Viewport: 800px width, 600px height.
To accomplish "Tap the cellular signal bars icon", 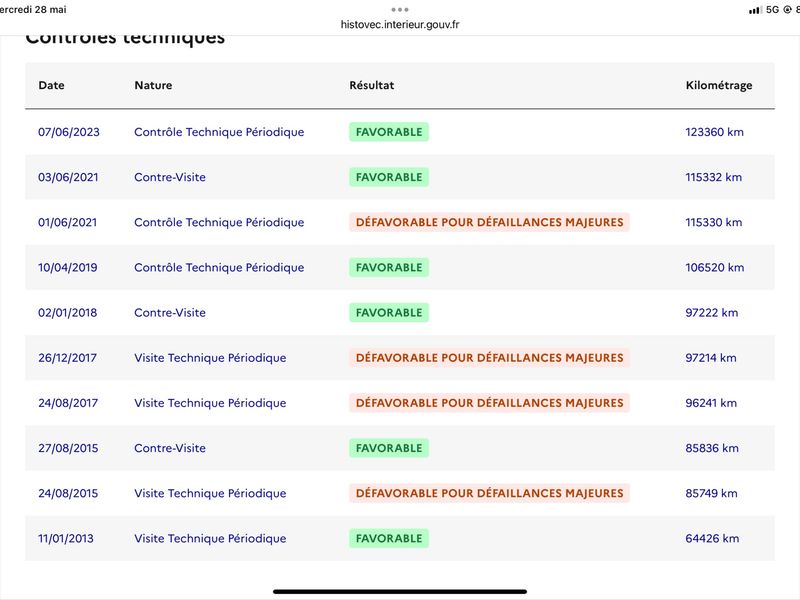I will (755, 10).
